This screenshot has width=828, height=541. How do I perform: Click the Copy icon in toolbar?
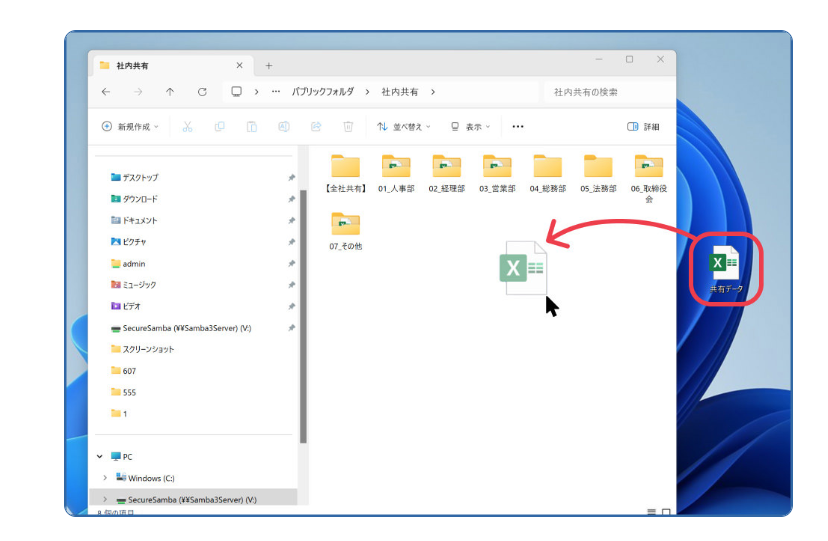click(220, 127)
